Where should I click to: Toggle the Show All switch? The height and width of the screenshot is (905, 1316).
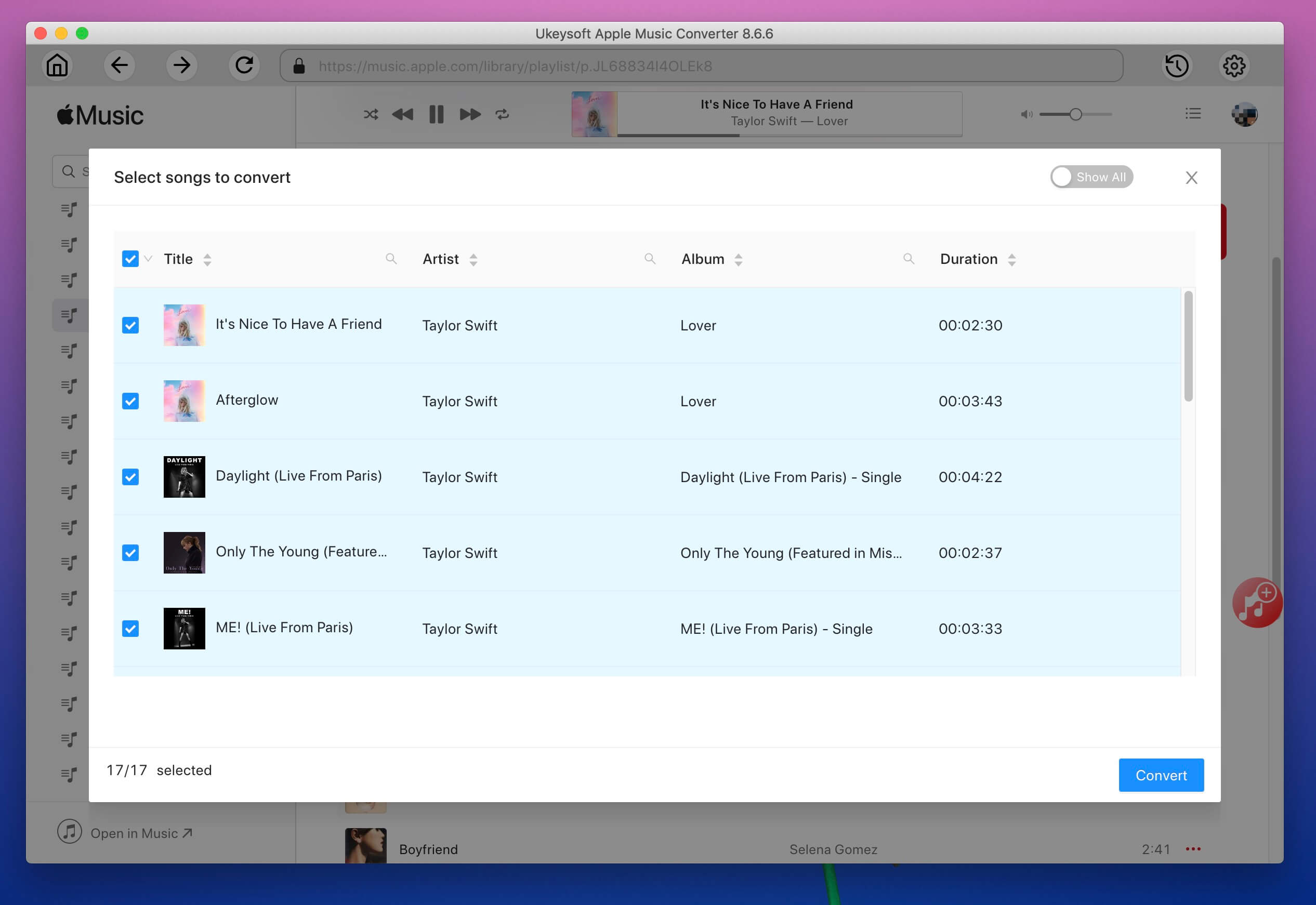click(x=1090, y=177)
